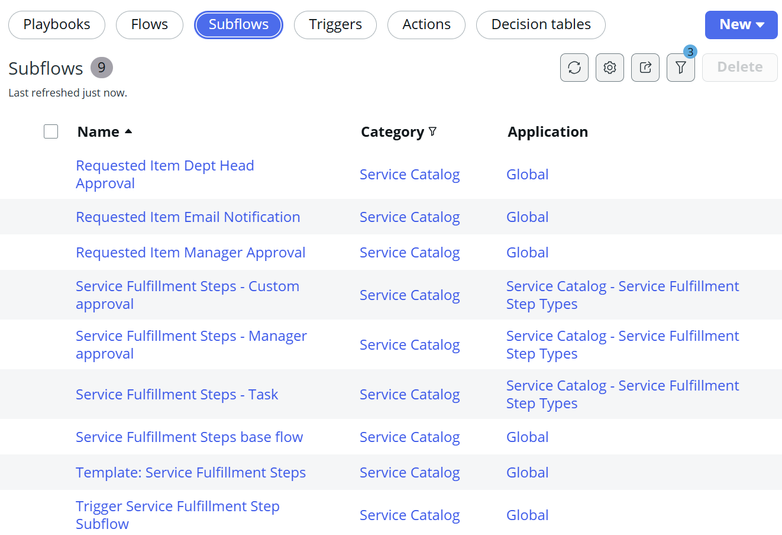The width and height of the screenshot is (782, 535).
Task: Open the filter funnel icon
Action: click(x=681, y=68)
